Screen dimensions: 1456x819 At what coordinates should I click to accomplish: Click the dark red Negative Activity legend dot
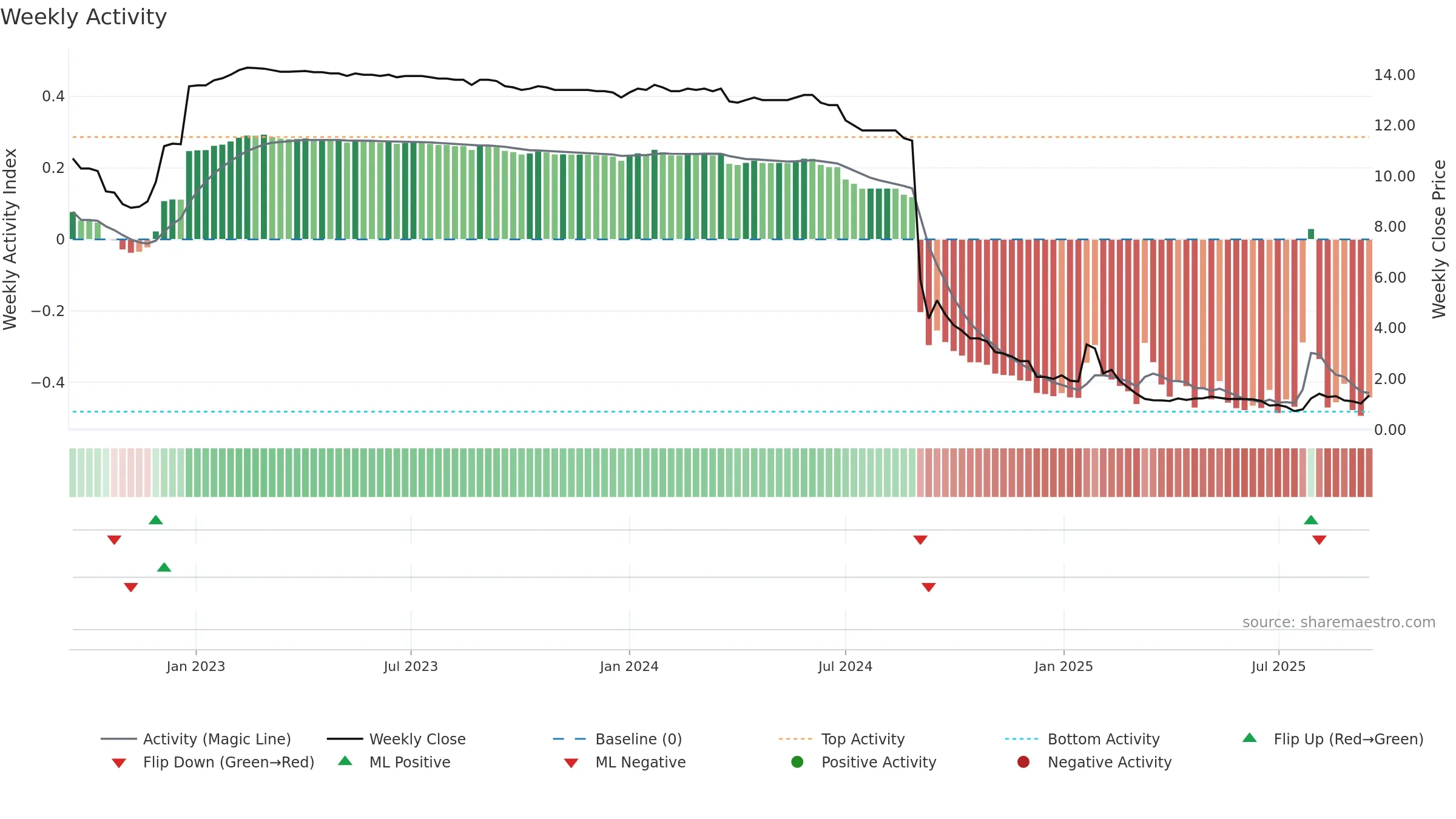[x=1023, y=762]
